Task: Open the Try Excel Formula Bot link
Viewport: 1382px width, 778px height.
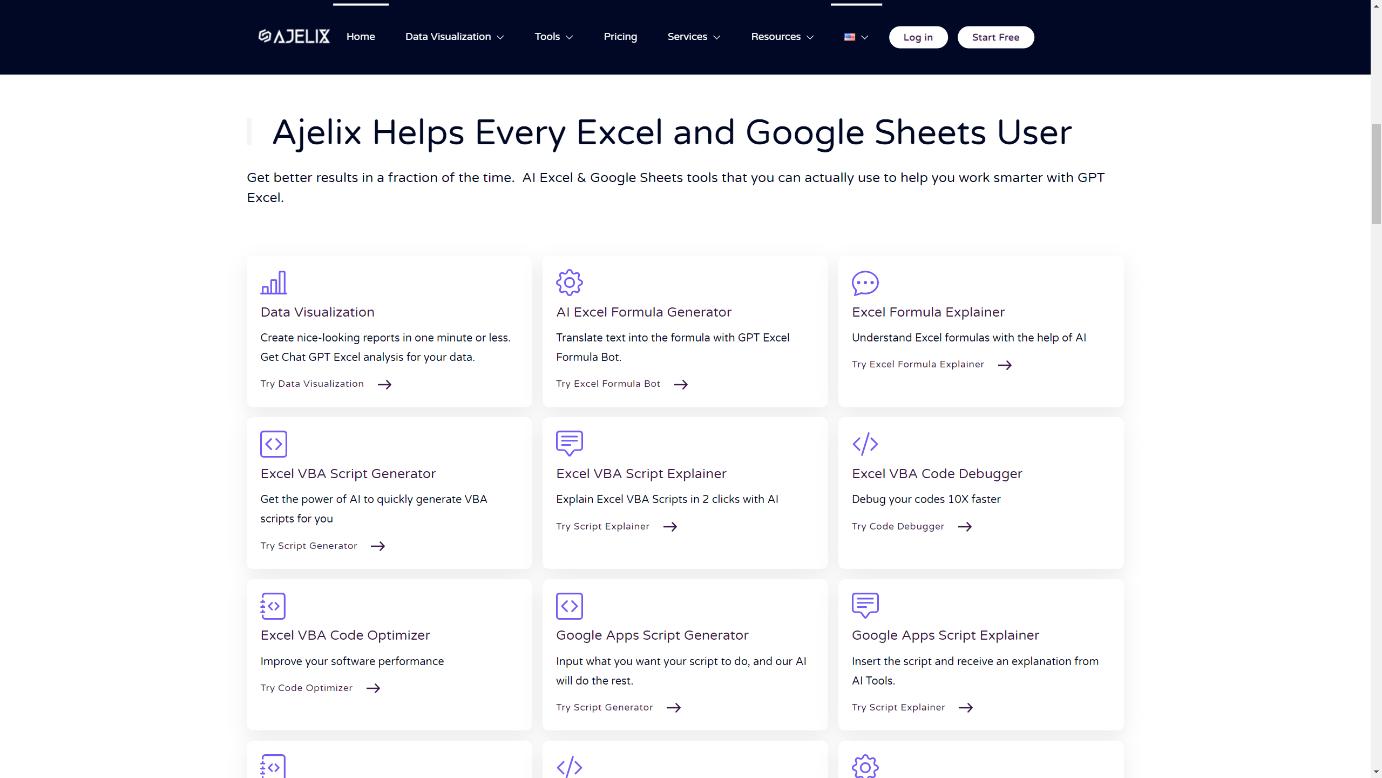Action: (608, 384)
